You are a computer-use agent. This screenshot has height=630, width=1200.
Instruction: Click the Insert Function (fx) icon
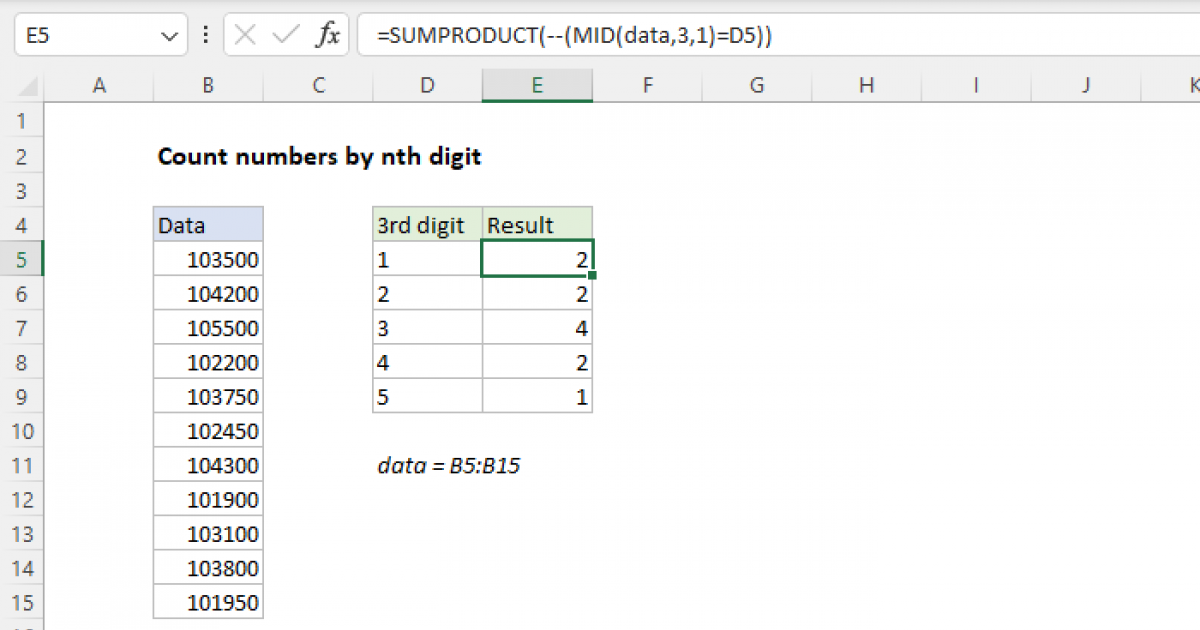click(x=330, y=34)
